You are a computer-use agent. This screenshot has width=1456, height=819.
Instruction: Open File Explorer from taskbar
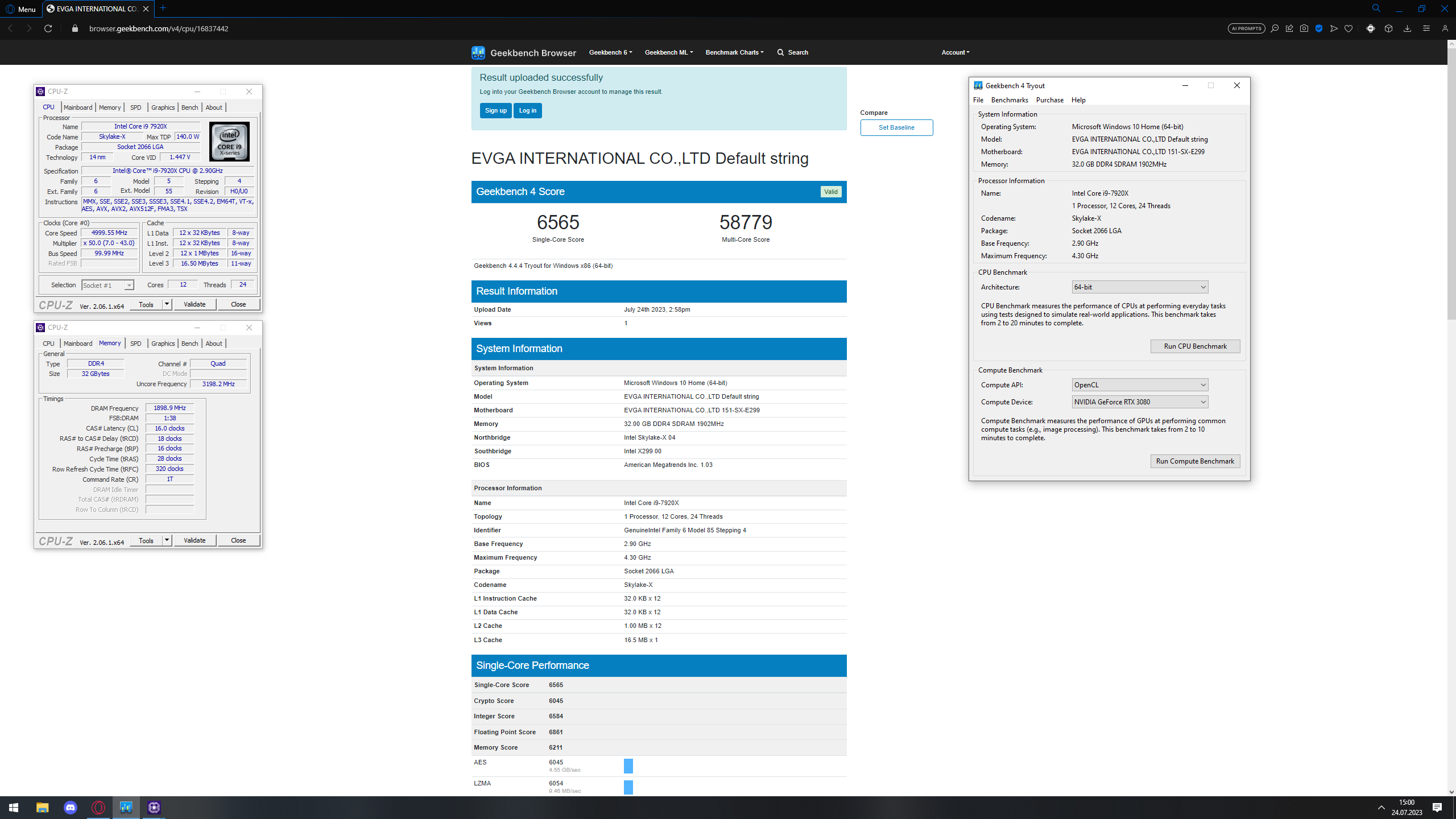[43, 808]
